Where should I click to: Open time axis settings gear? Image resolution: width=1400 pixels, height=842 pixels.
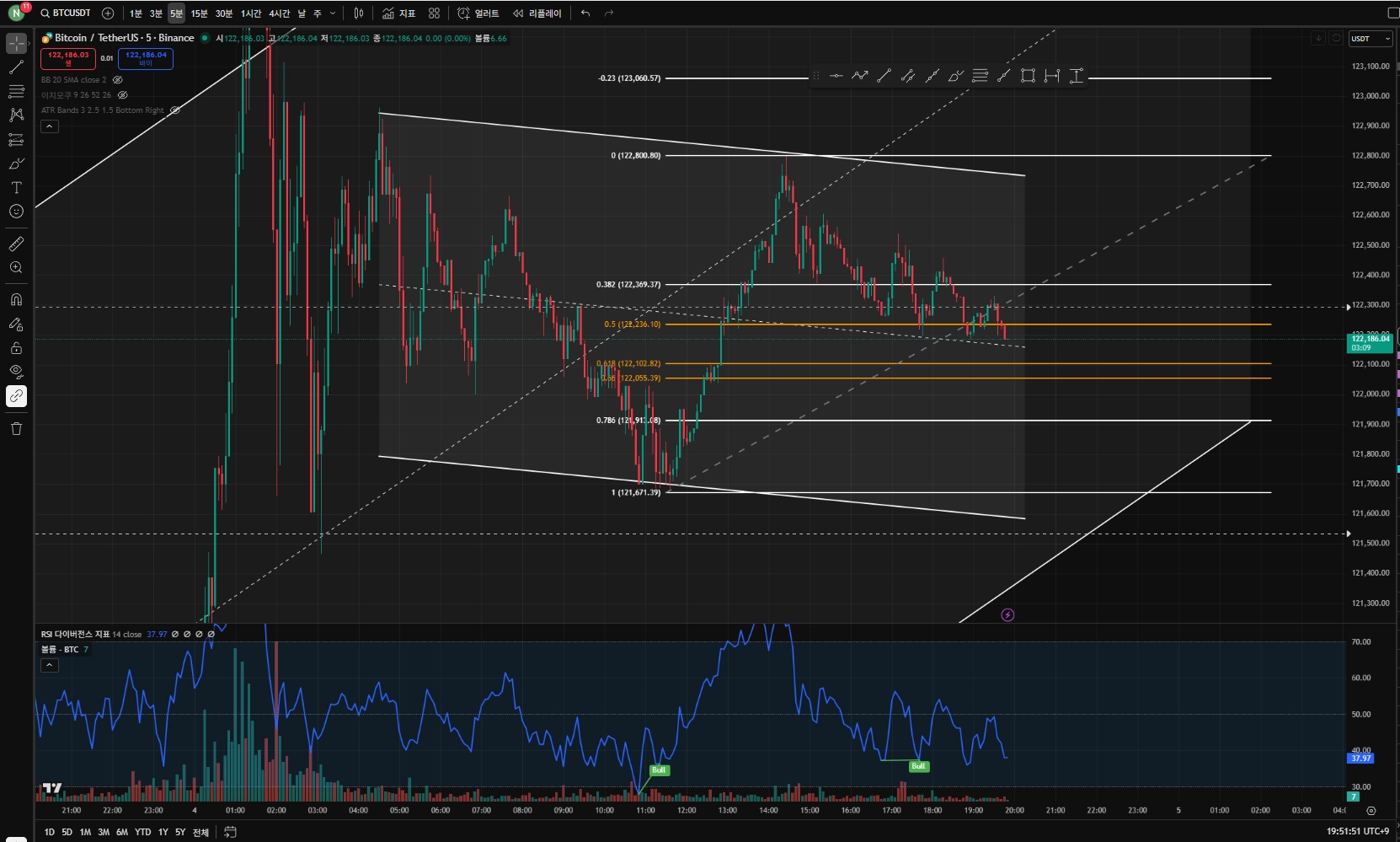pos(1371,811)
